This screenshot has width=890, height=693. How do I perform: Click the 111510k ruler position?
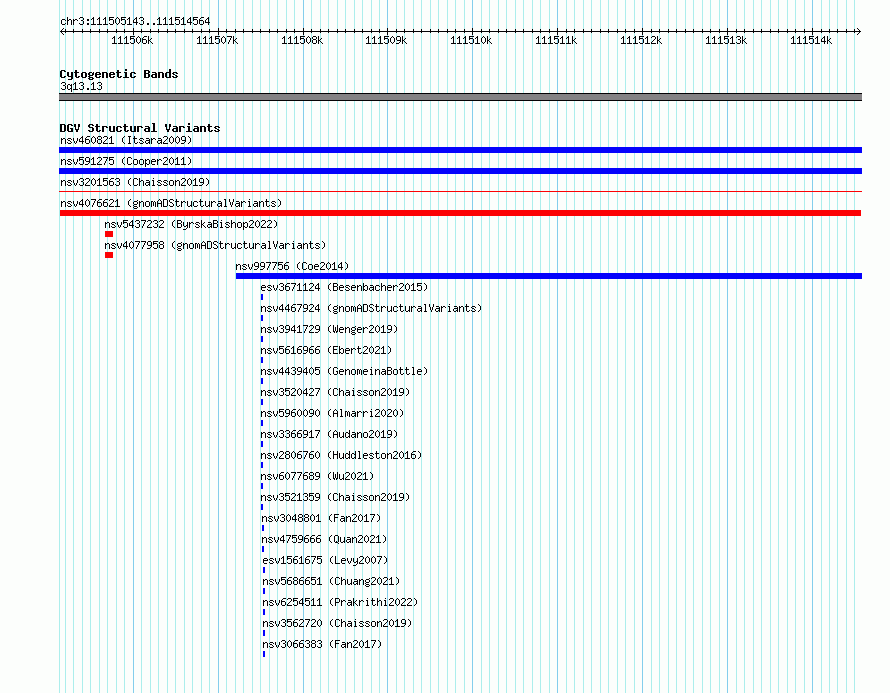(472, 40)
